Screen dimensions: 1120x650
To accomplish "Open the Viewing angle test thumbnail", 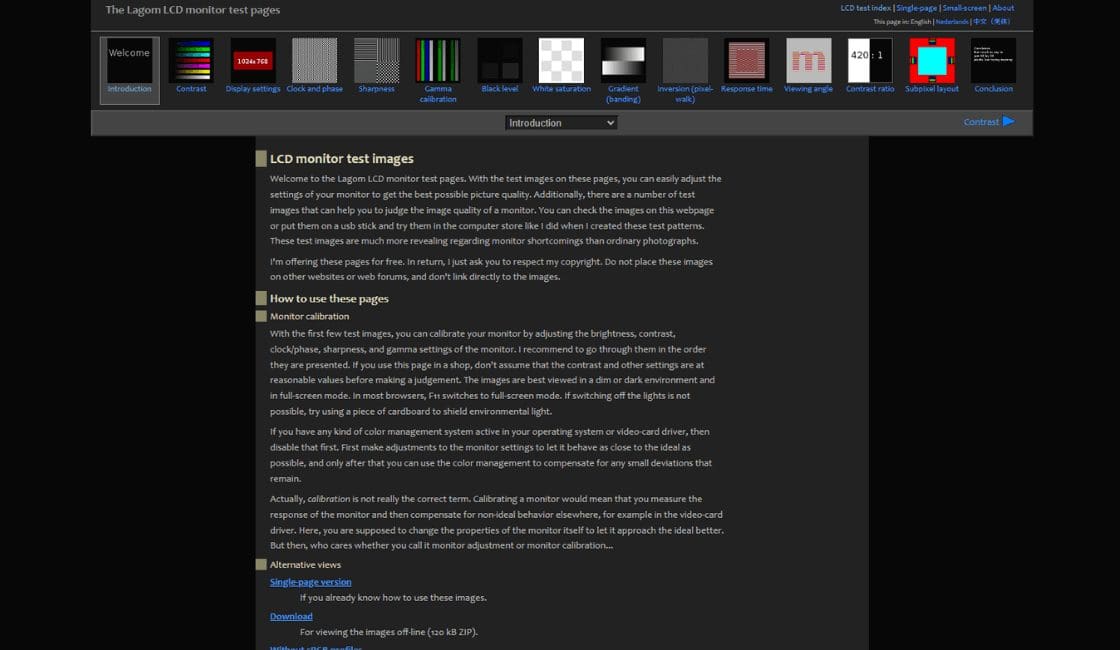I will (808, 61).
